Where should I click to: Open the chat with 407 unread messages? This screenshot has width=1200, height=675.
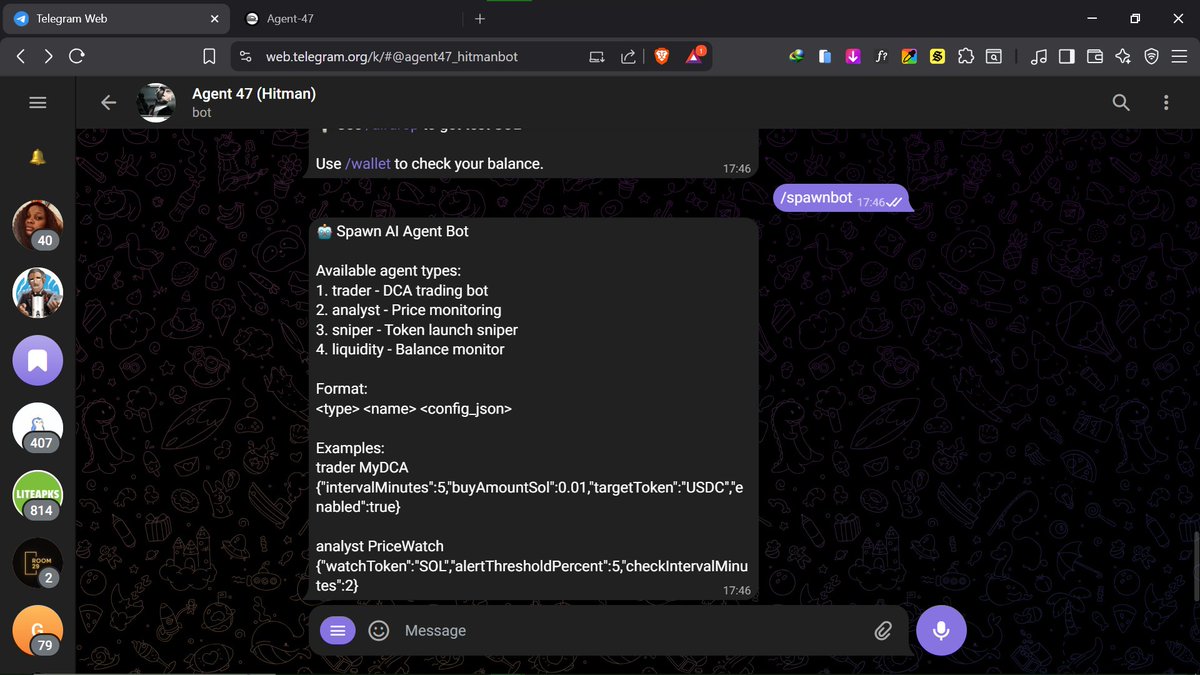pos(38,429)
